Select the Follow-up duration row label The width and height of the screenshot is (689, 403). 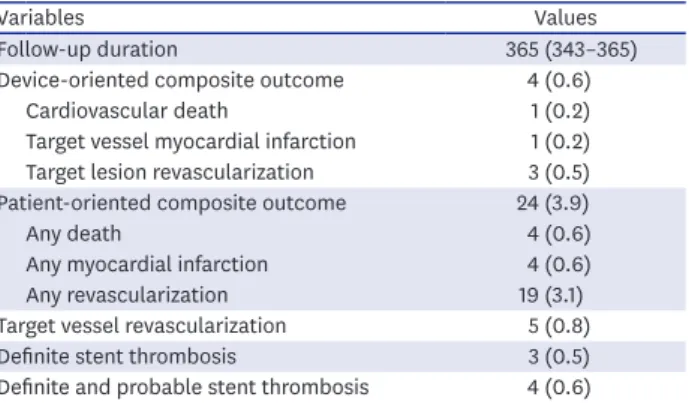pos(88,49)
